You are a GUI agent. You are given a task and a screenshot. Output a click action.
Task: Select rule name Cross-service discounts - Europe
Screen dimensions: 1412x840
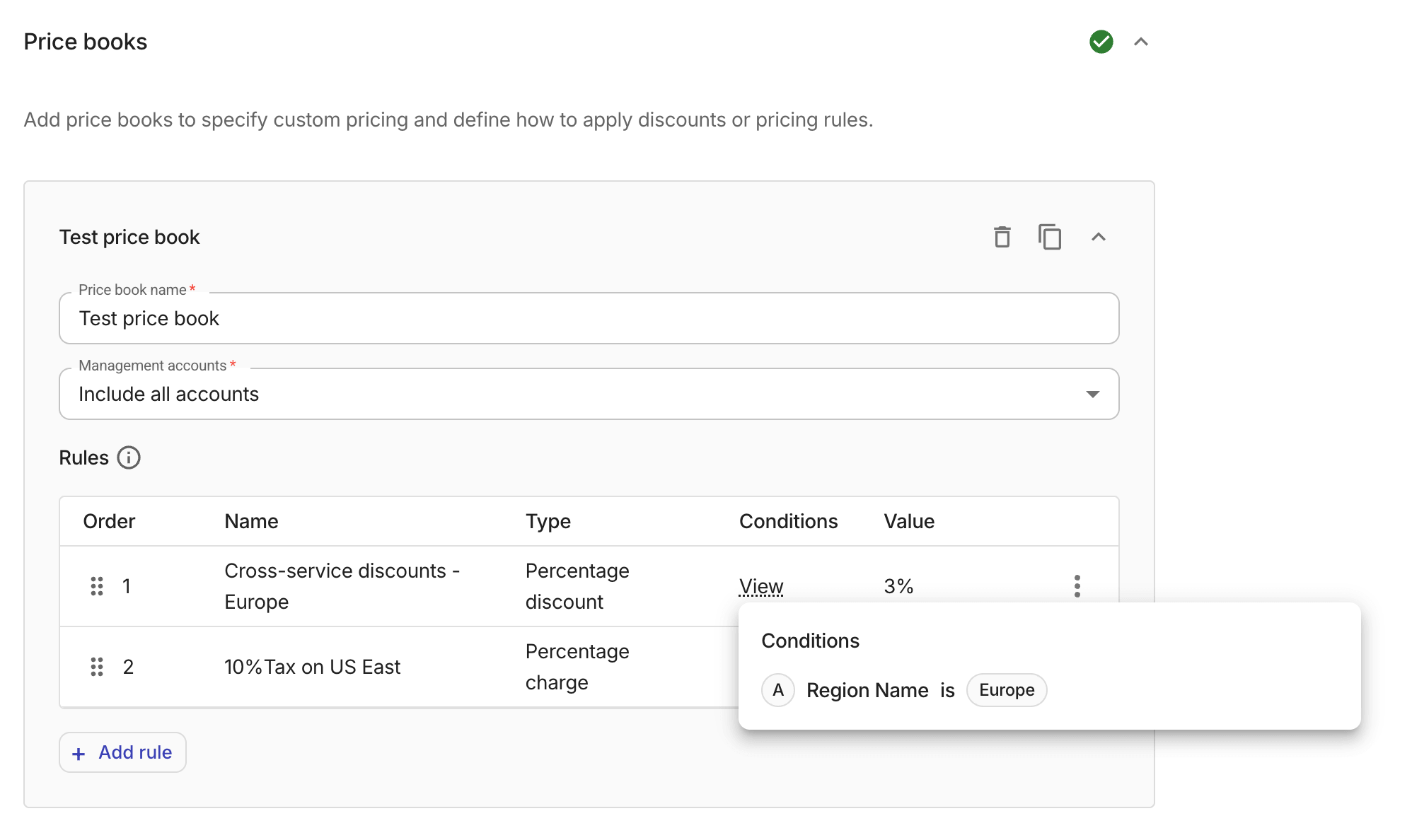coord(342,586)
